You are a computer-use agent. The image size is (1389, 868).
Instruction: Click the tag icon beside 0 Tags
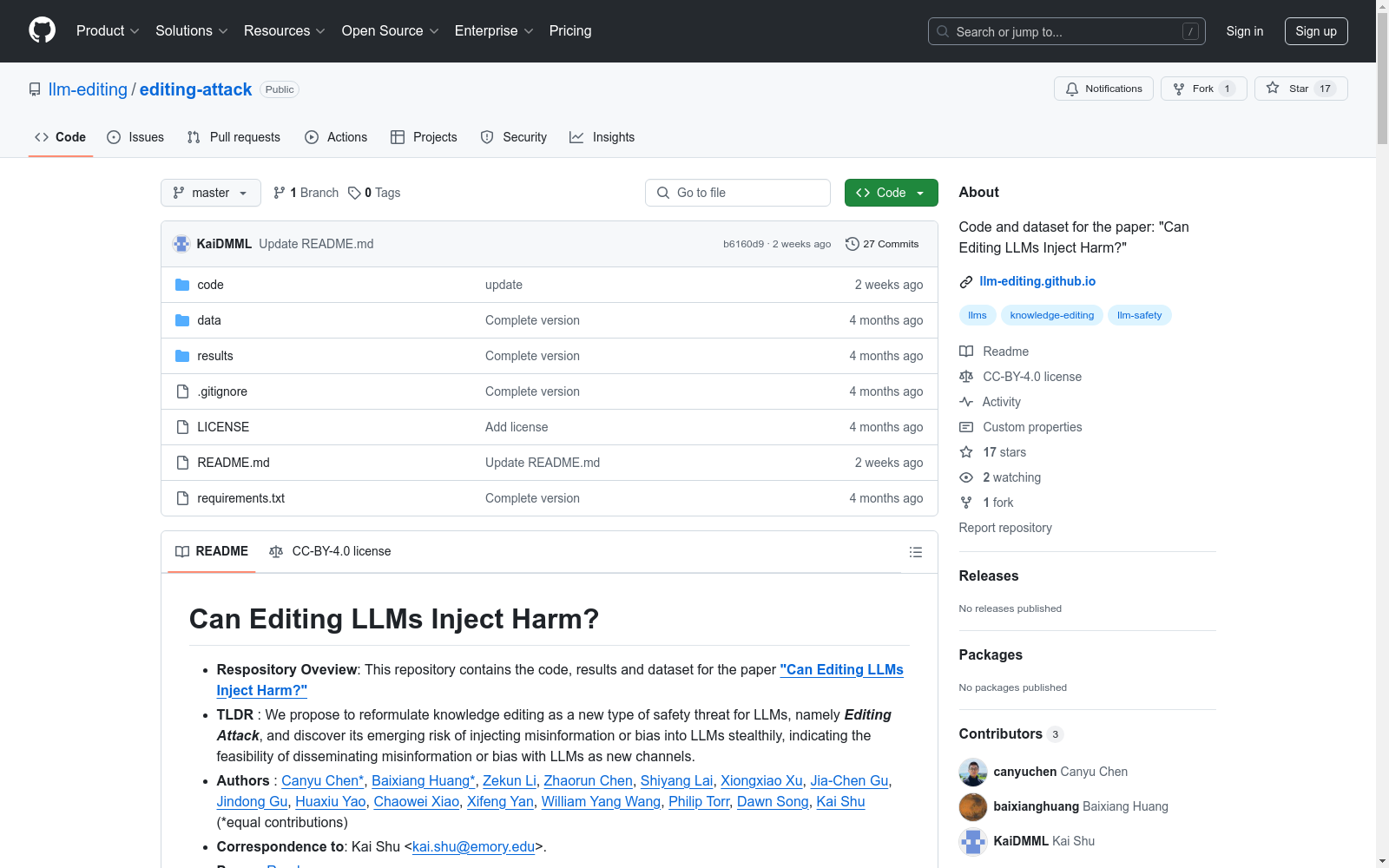point(354,193)
